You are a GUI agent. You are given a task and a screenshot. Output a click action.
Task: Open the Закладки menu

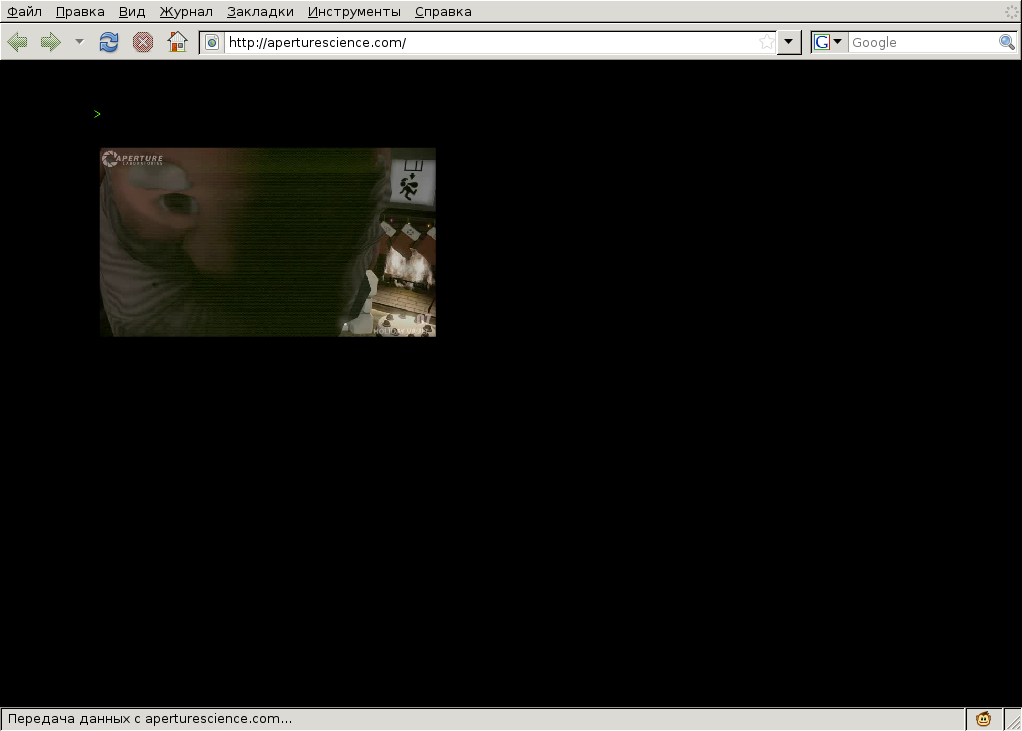pos(260,12)
